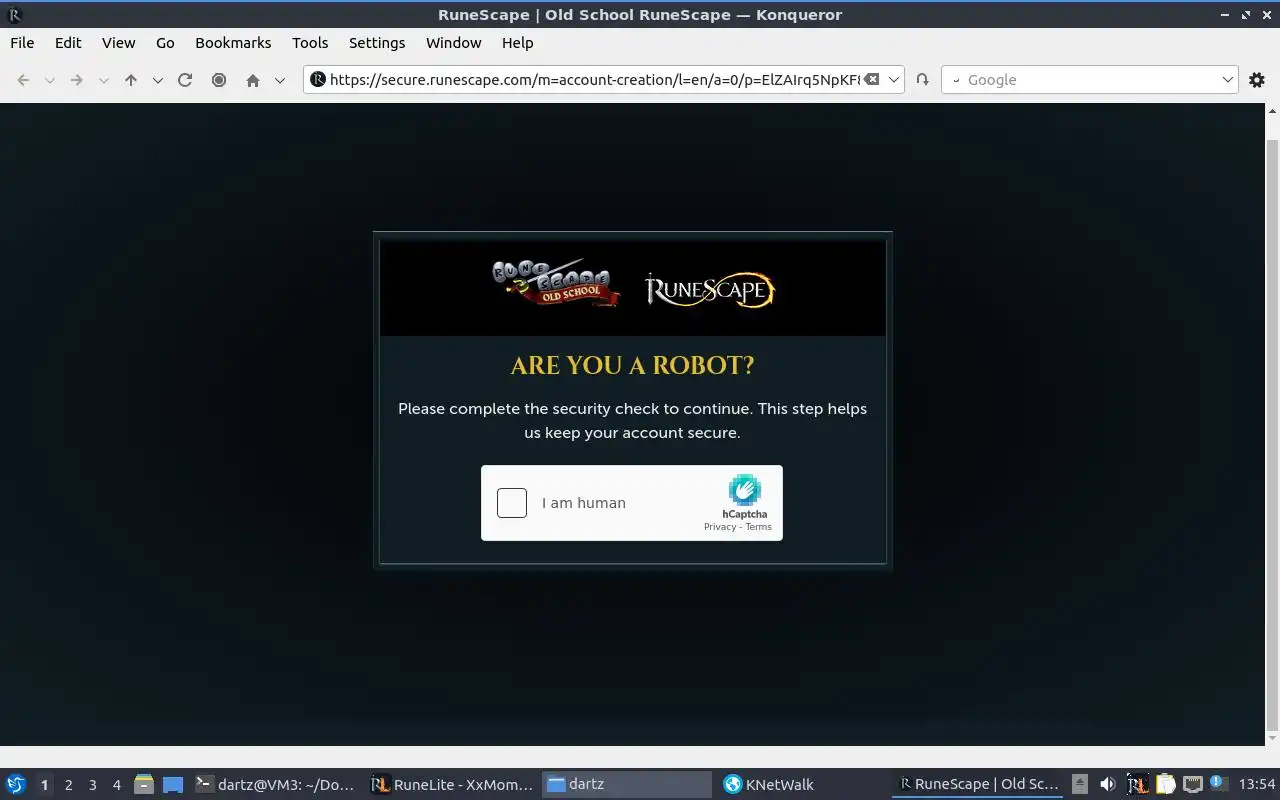This screenshot has width=1280, height=800.
Task: Switch to the dartz file manager window
Action: [x=627, y=785]
